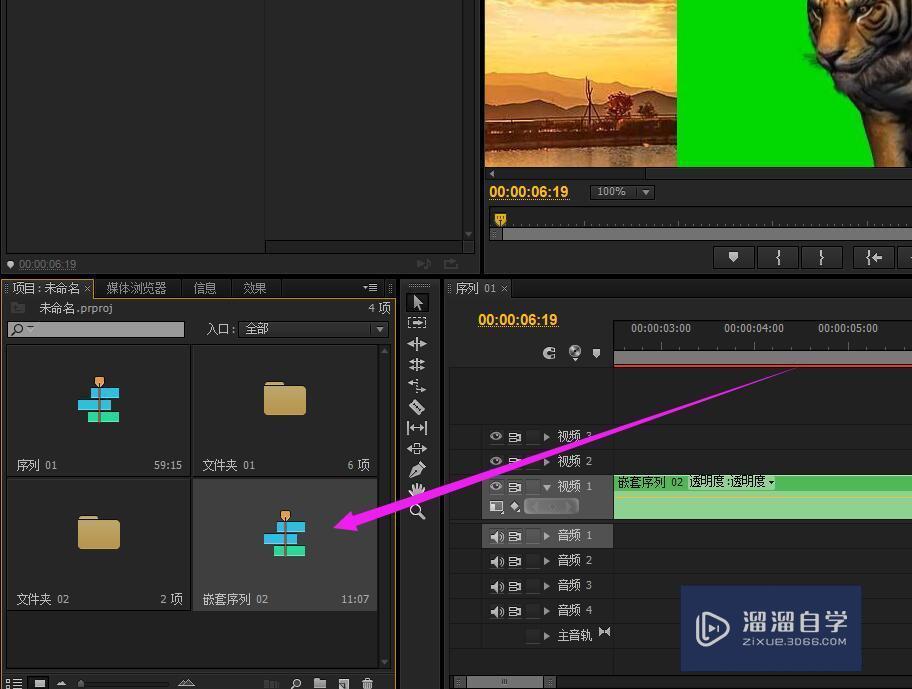Toggle sync lock on 视频 2 track
The image size is (912, 689).
[516, 461]
